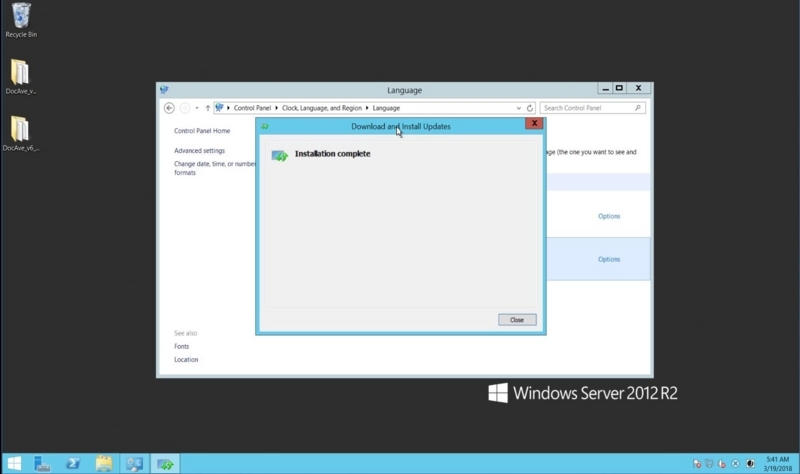The width and height of the screenshot is (800, 474).
Task: Open the taskbar clock and date
Action: tap(778, 464)
